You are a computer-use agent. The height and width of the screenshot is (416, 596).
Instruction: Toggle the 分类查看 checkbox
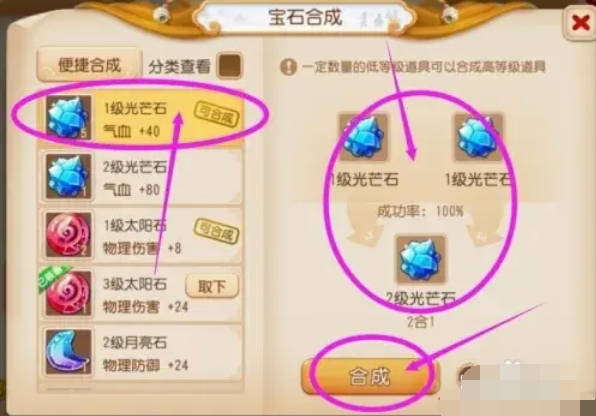point(229,65)
